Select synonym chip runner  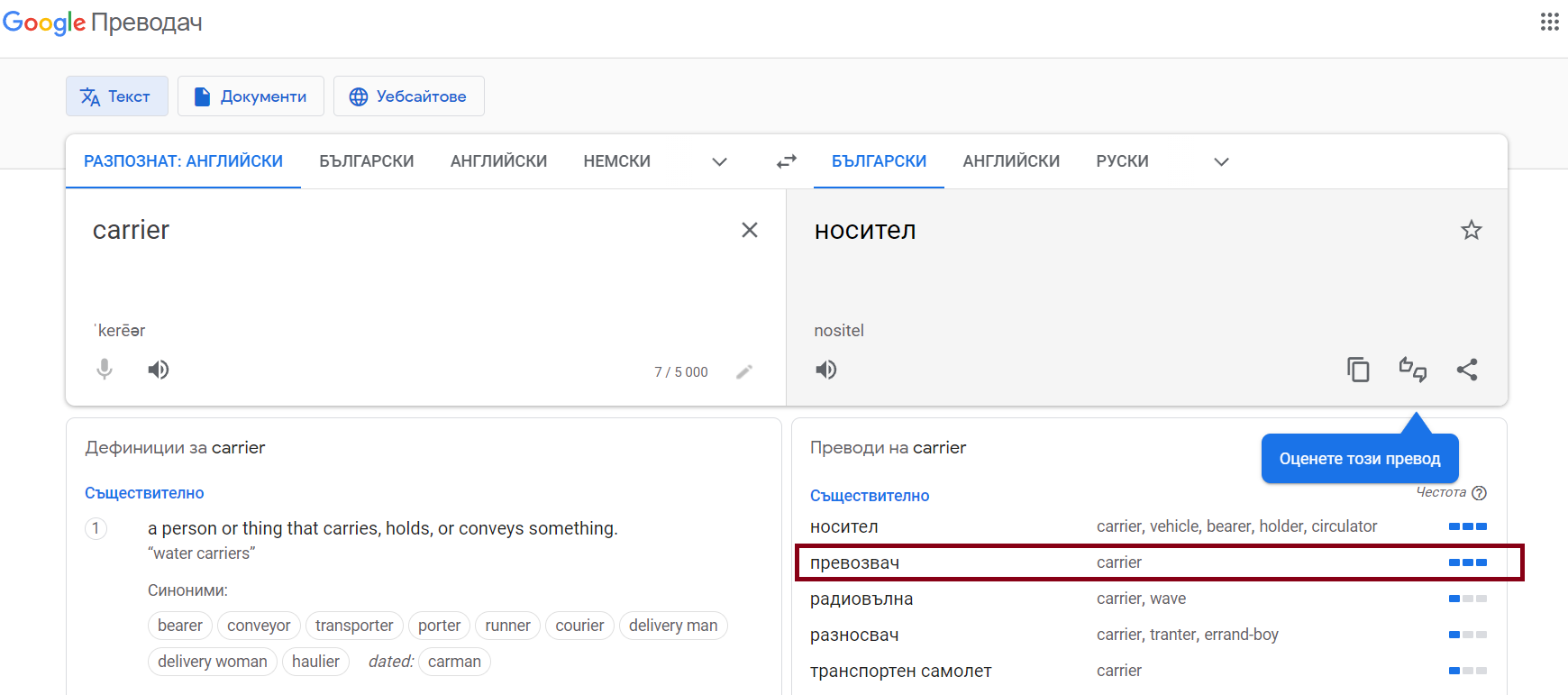click(507, 626)
